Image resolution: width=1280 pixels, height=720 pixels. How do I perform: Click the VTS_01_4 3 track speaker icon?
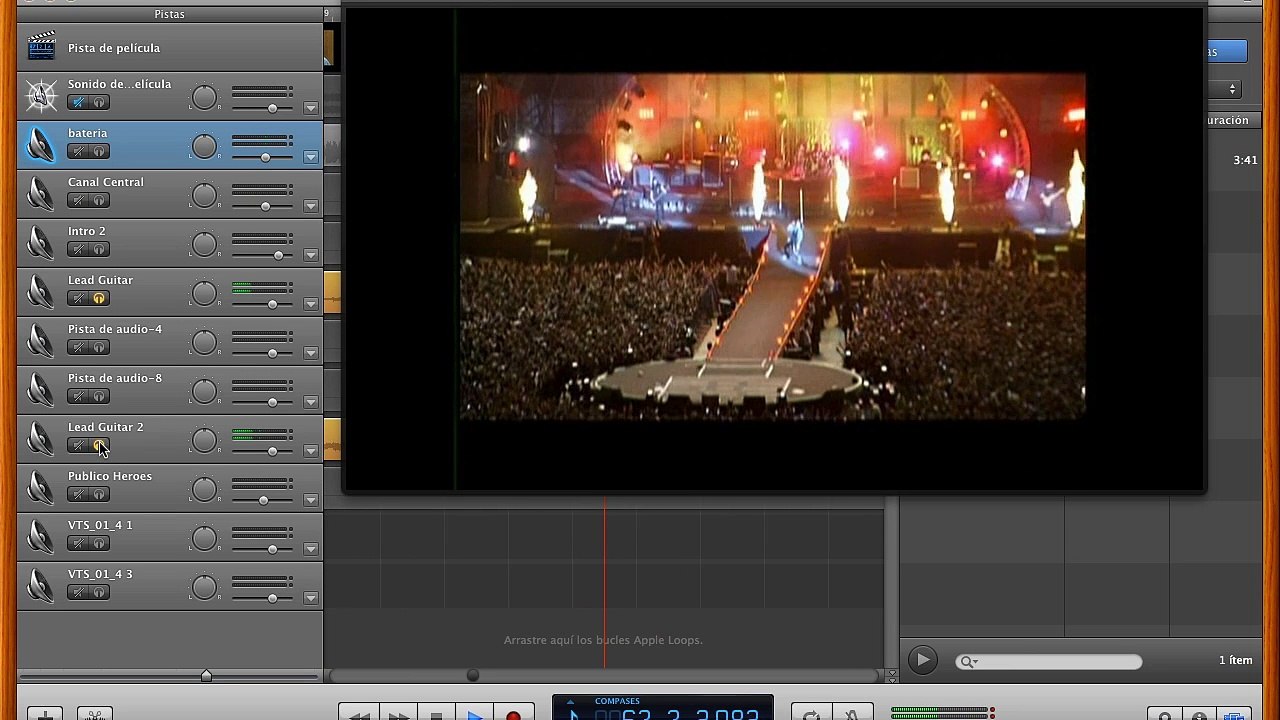point(41,586)
